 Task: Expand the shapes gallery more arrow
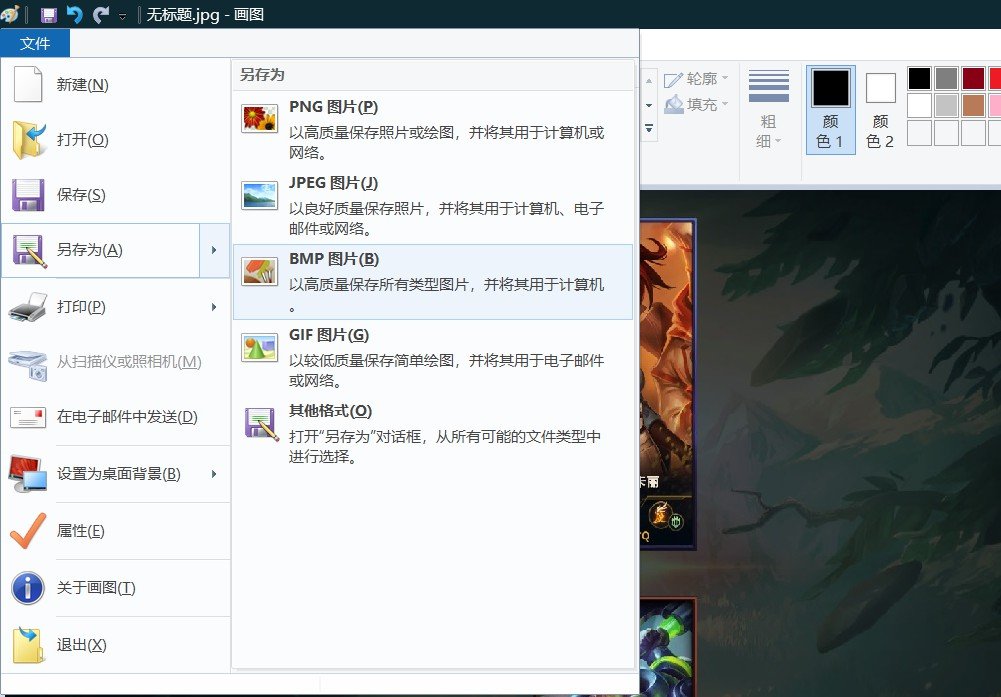(649, 129)
